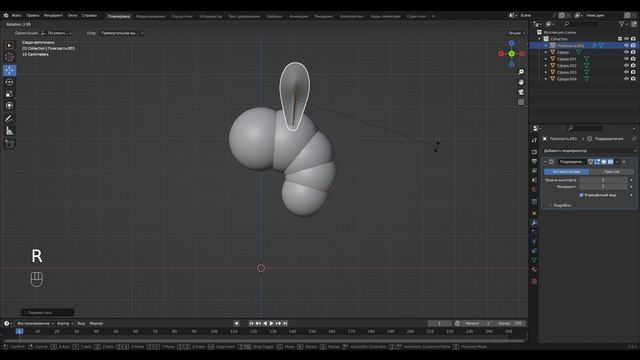Open the Scene properties tab icon

pos(534,180)
